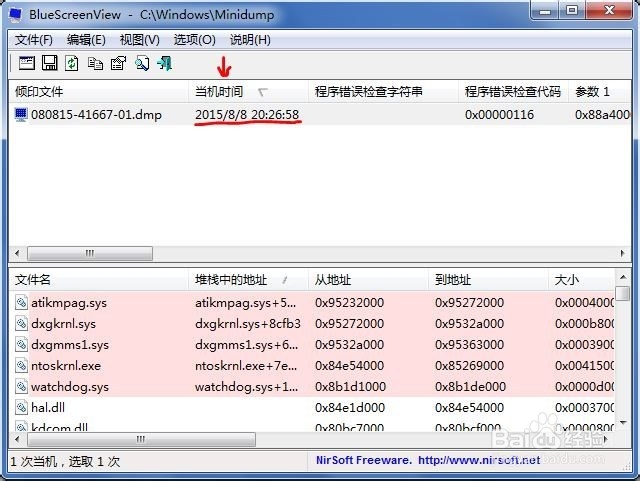Select the dxgmms1.sys row name
640x481 pixels.
pyautogui.click(x=70, y=344)
